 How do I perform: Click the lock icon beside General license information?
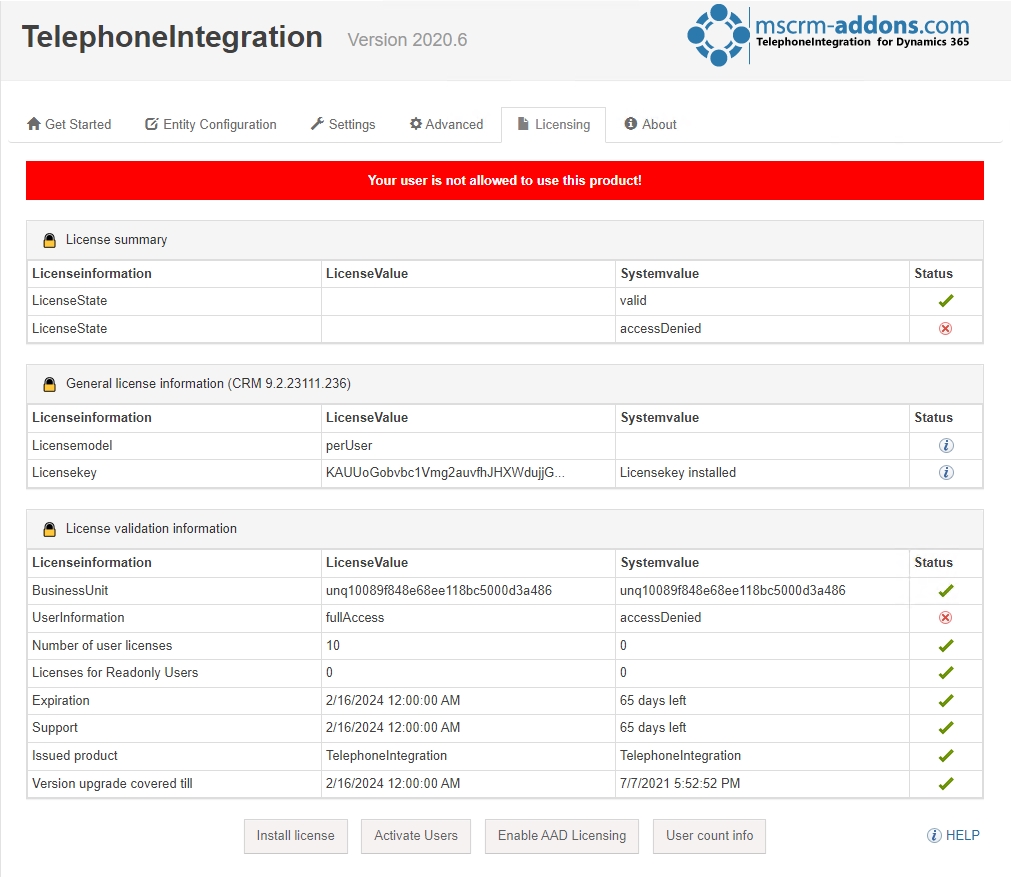click(x=49, y=384)
